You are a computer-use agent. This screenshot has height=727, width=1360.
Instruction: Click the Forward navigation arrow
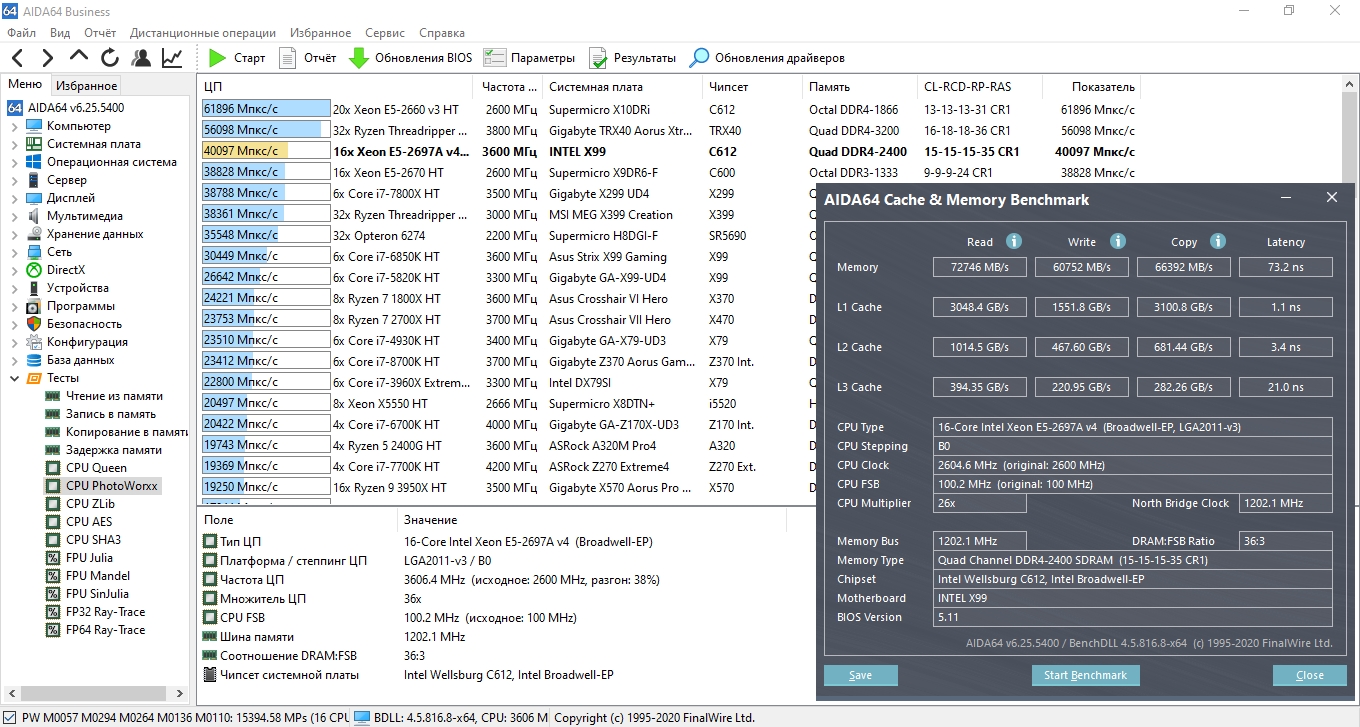point(46,58)
